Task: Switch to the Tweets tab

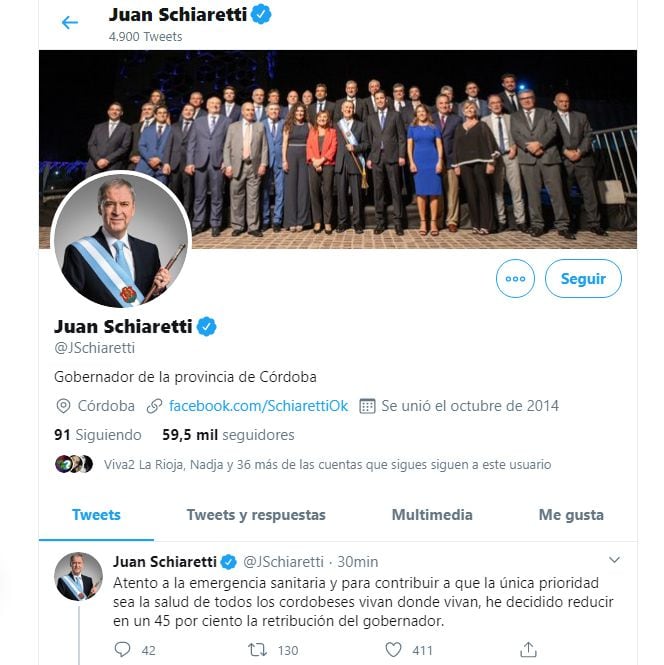Action: click(96, 515)
